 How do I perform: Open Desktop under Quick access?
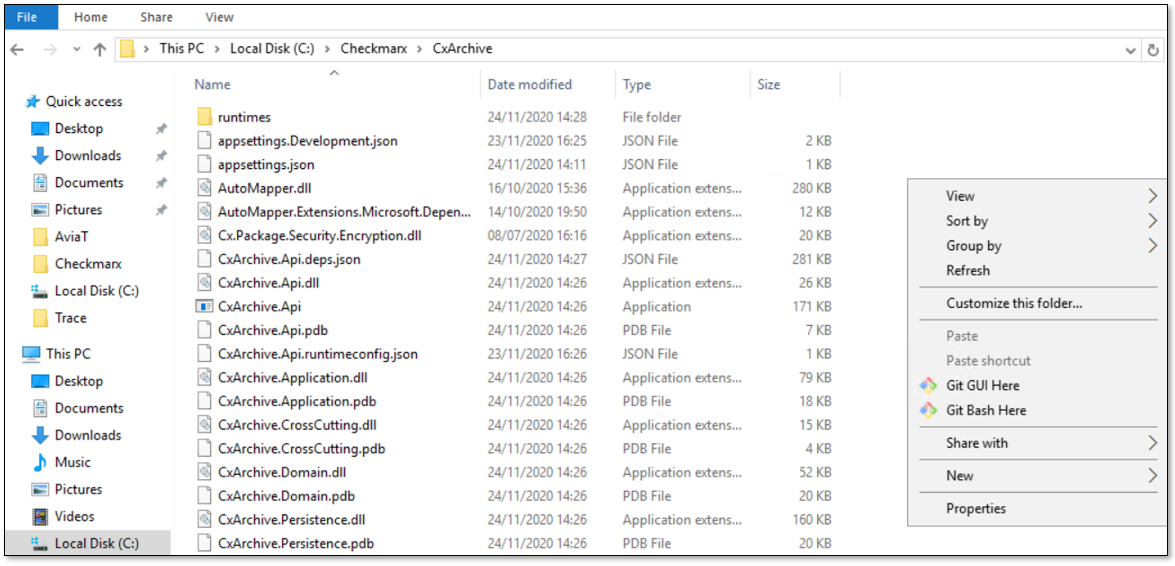tap(79, 129)
